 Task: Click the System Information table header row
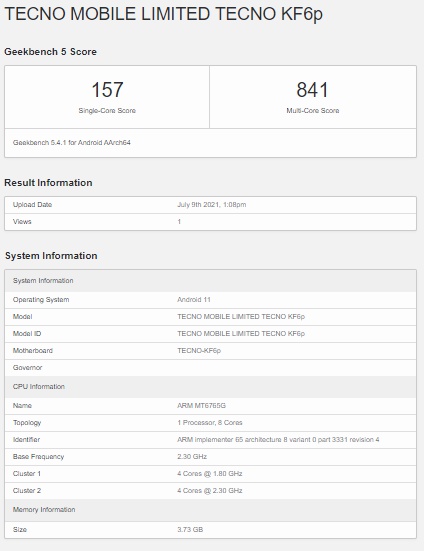tap(210, 281)
